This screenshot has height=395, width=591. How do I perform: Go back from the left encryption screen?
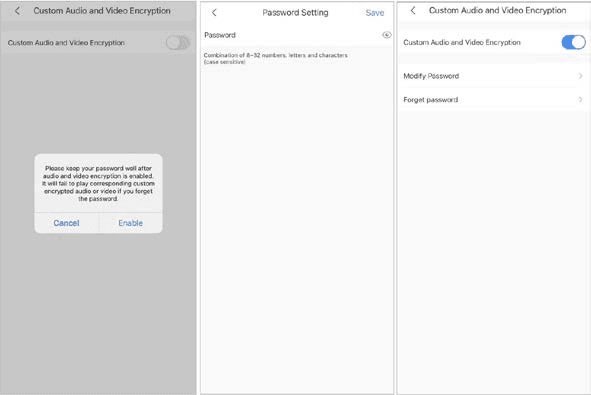point(17,11)
